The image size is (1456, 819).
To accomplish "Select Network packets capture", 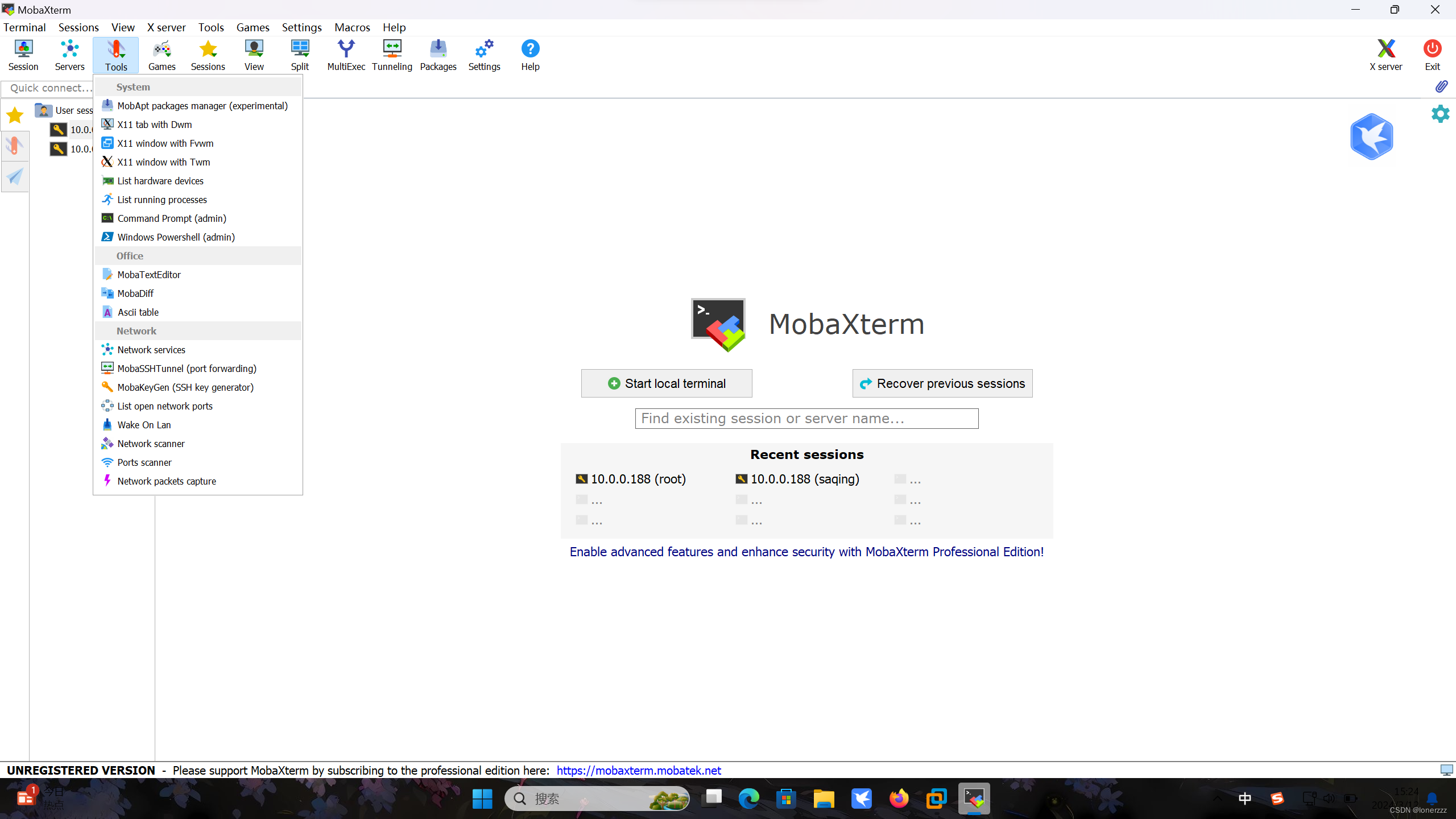I will click(167, 481).
